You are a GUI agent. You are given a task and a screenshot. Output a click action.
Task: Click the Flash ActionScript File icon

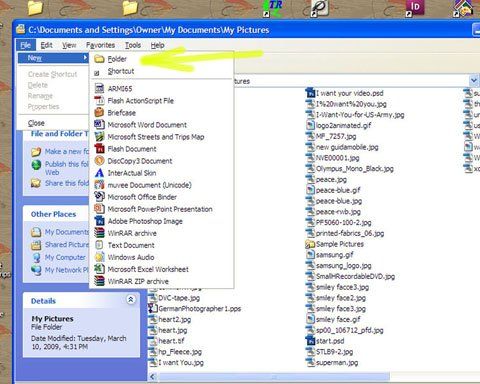pos(99,100)
